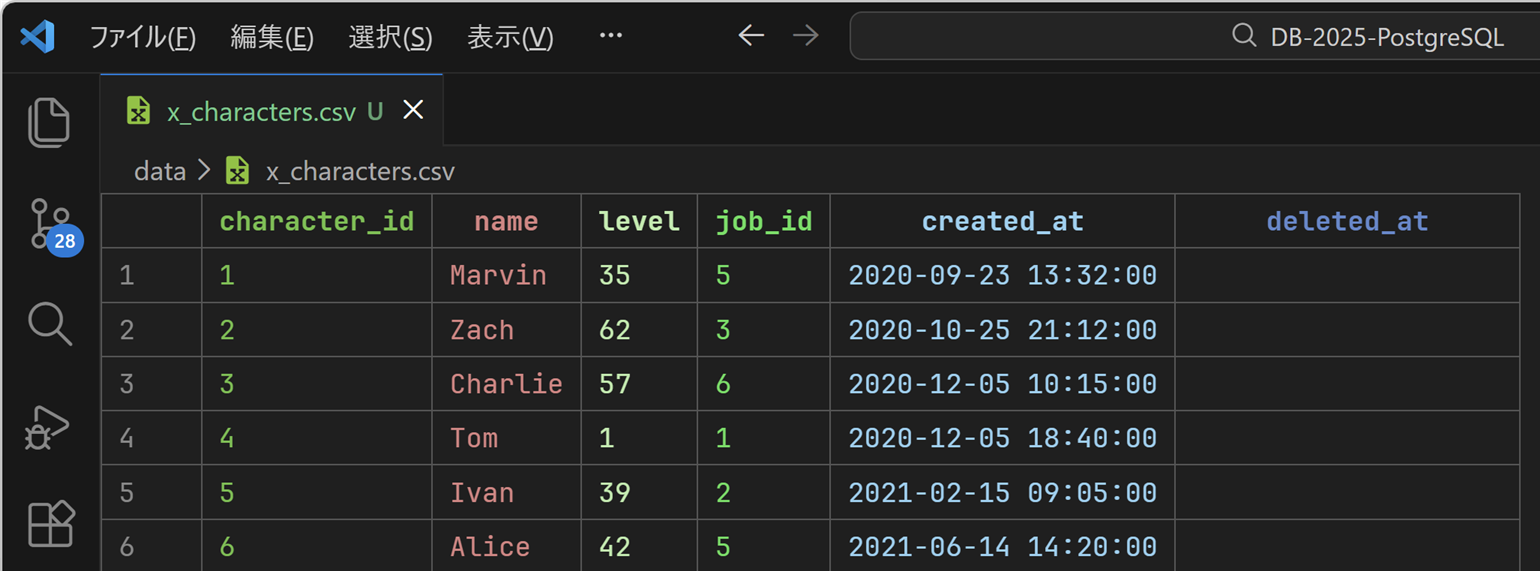
Task: Open the Search view icon
Action: click(49, 324)
